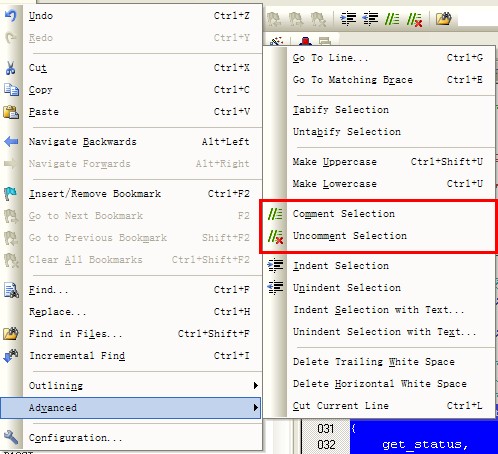
Task: Click the Undo arrow icon in menu
Action: click(11, 16)
